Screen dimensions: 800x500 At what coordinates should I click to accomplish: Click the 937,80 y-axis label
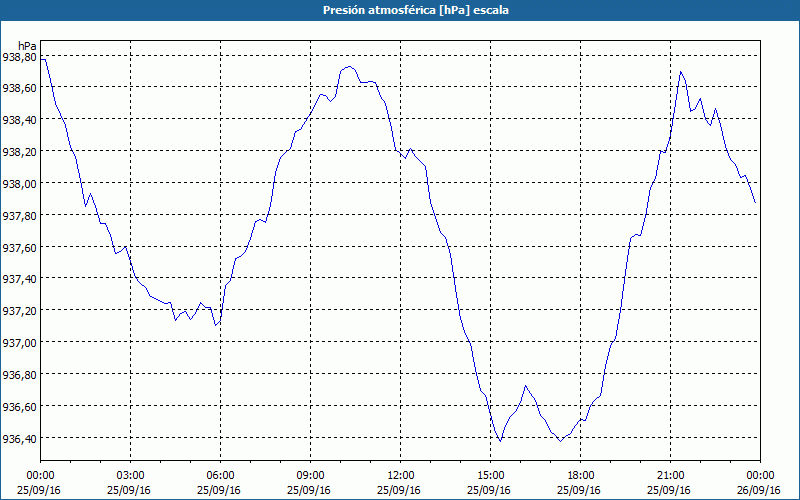tap(19, 215)
